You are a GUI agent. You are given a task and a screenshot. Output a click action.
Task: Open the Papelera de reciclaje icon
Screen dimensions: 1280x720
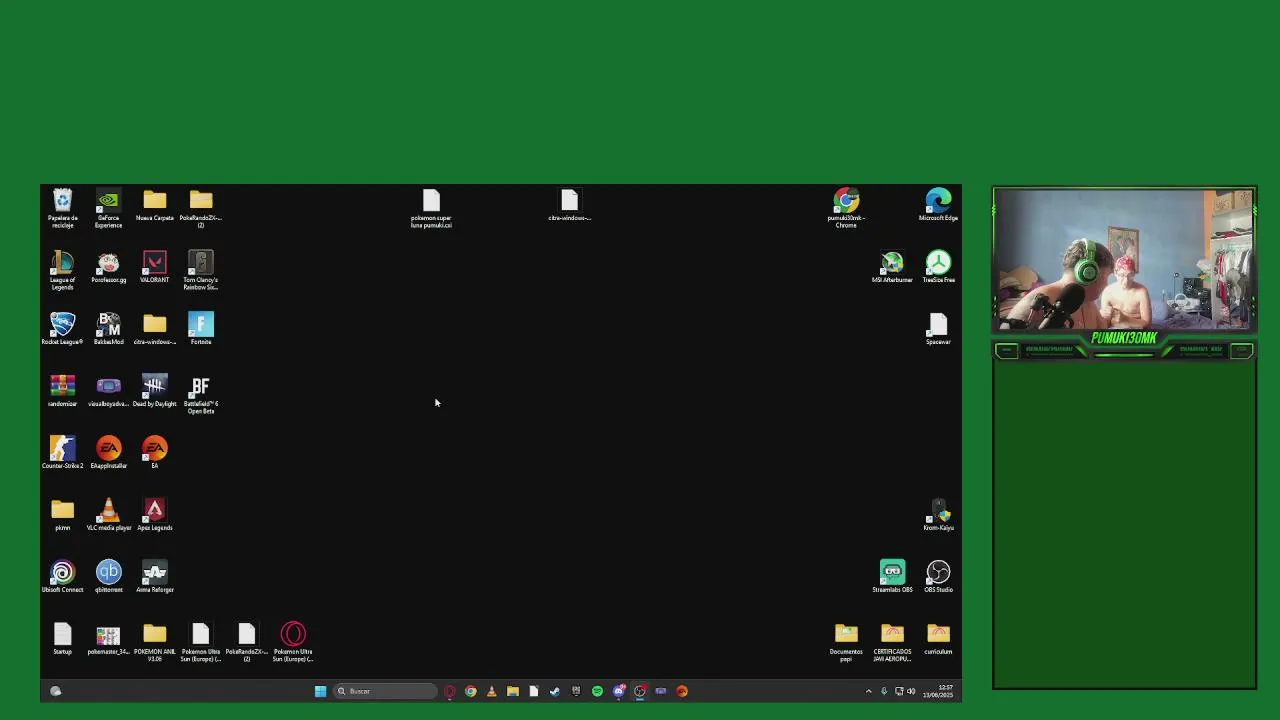click(x=62, y=207)
